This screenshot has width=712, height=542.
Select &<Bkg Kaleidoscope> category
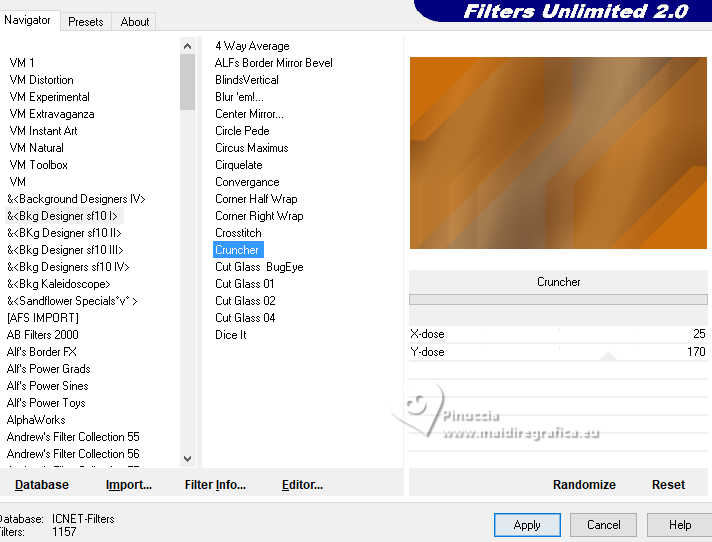click(x=59, y=284)
